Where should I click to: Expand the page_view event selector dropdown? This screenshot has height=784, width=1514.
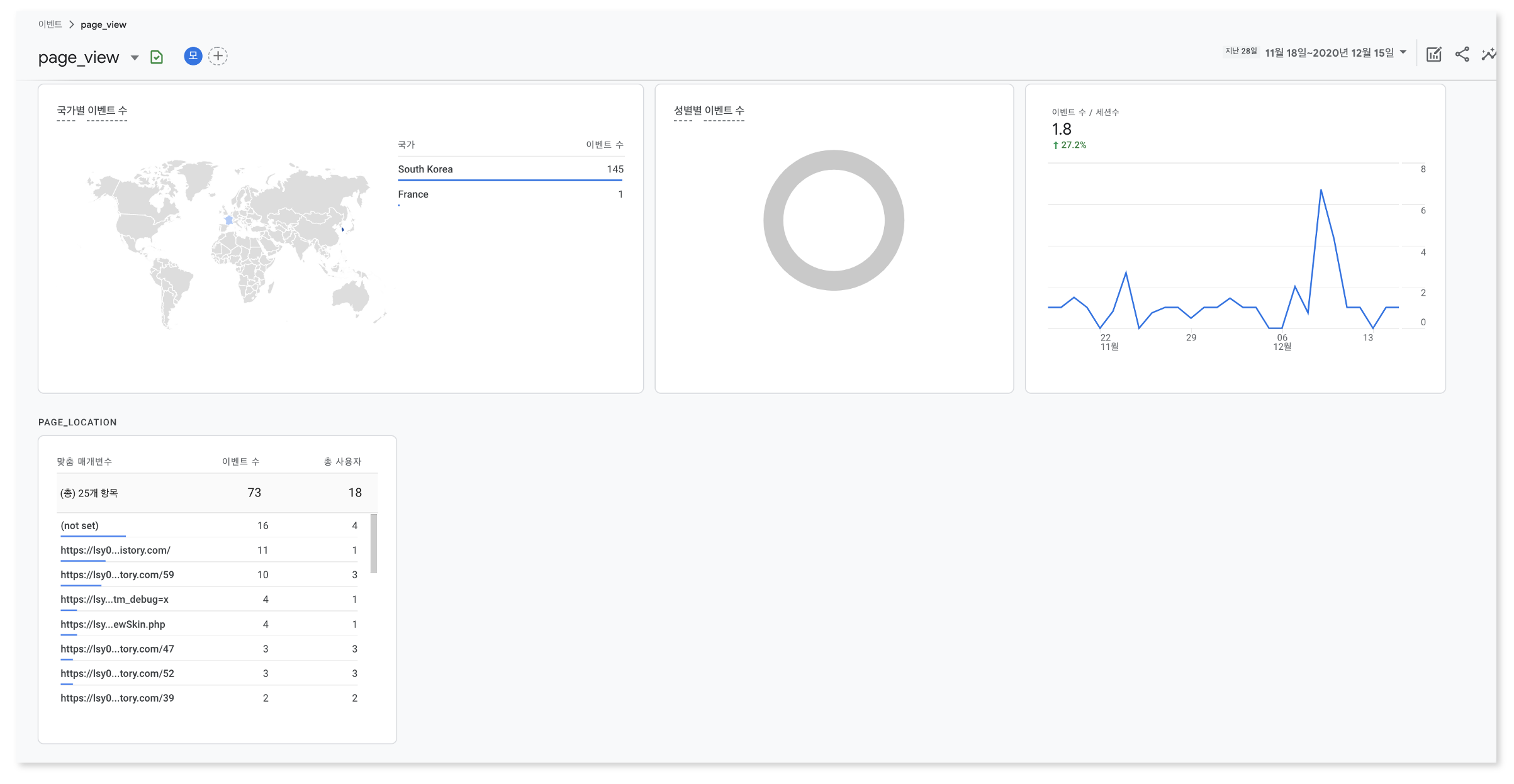coord(134,58)
